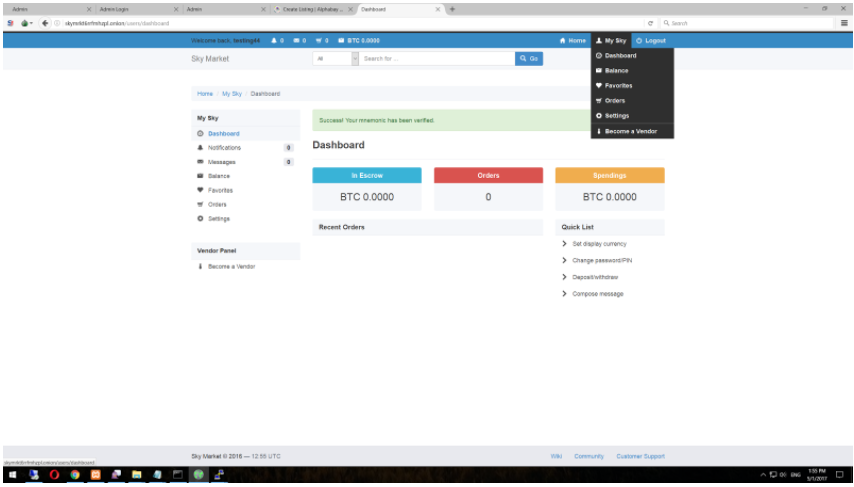Close the Admin Login tab
The image size is (854, 487).
[x=176, y=9]
